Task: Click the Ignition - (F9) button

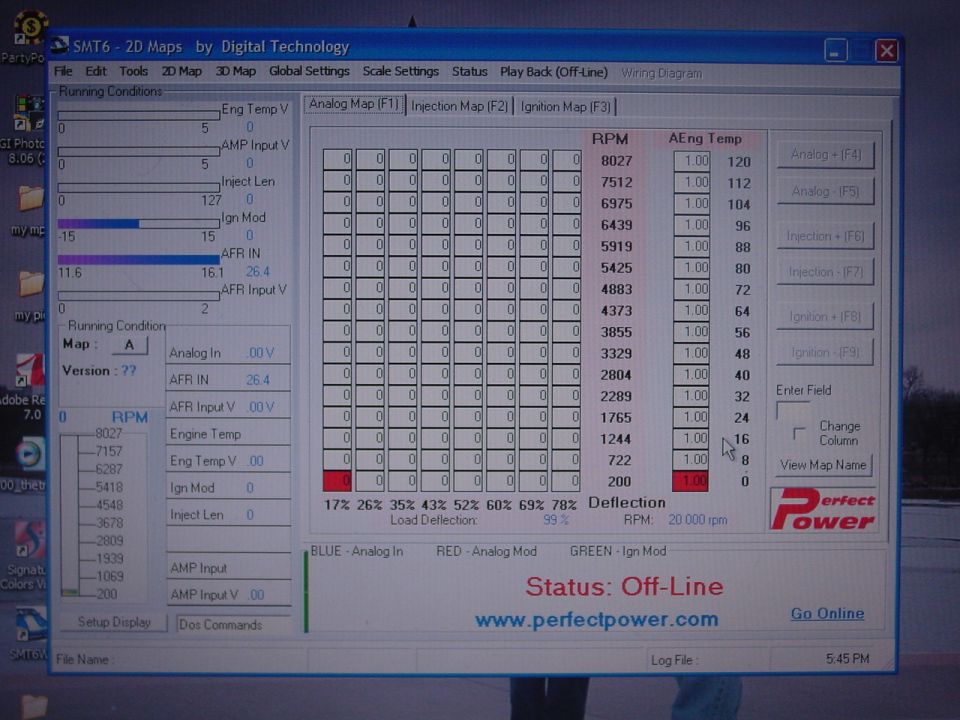Action: [825, 353]
